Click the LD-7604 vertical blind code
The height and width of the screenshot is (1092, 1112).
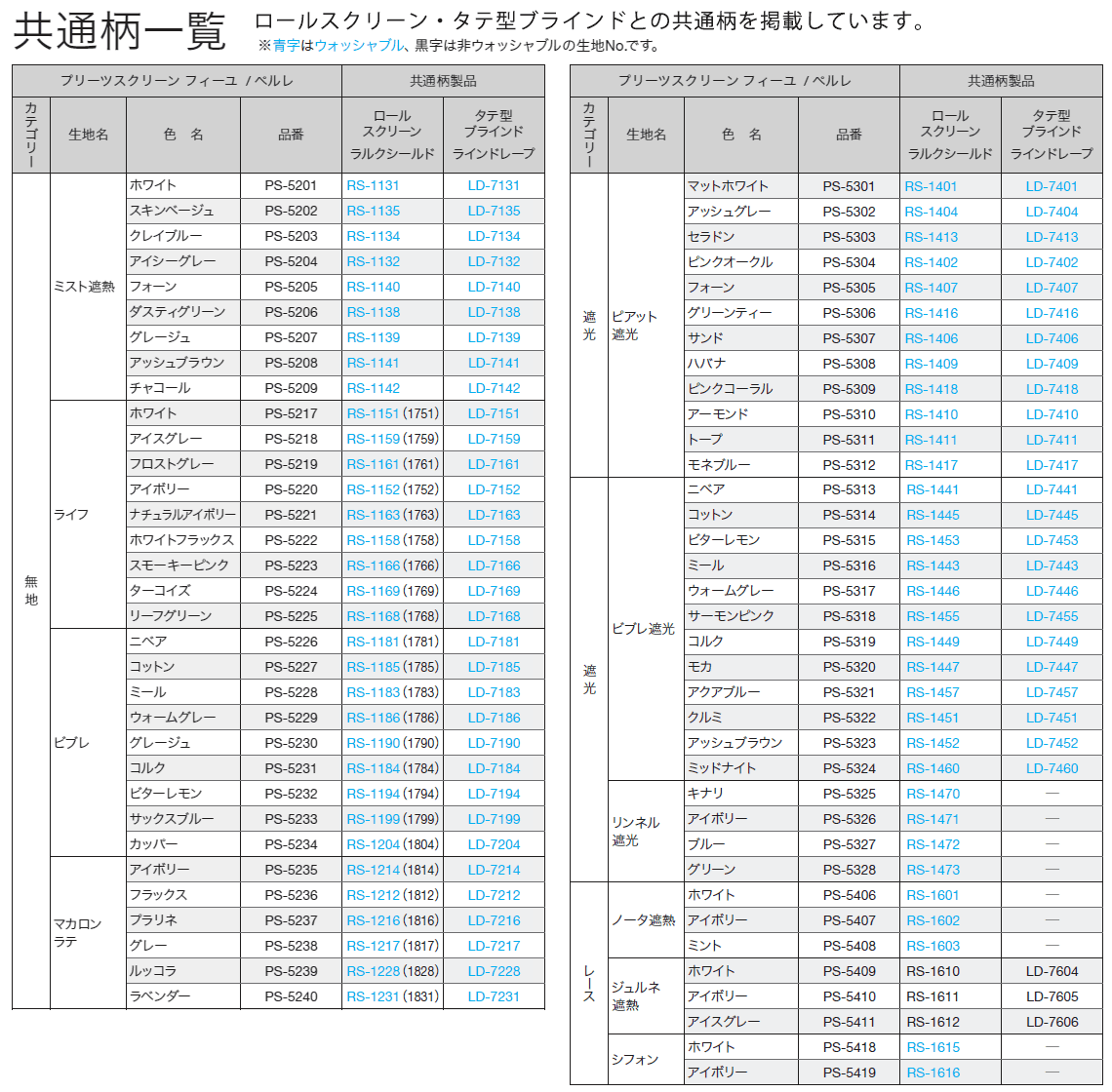click(x=1052, y=971)
